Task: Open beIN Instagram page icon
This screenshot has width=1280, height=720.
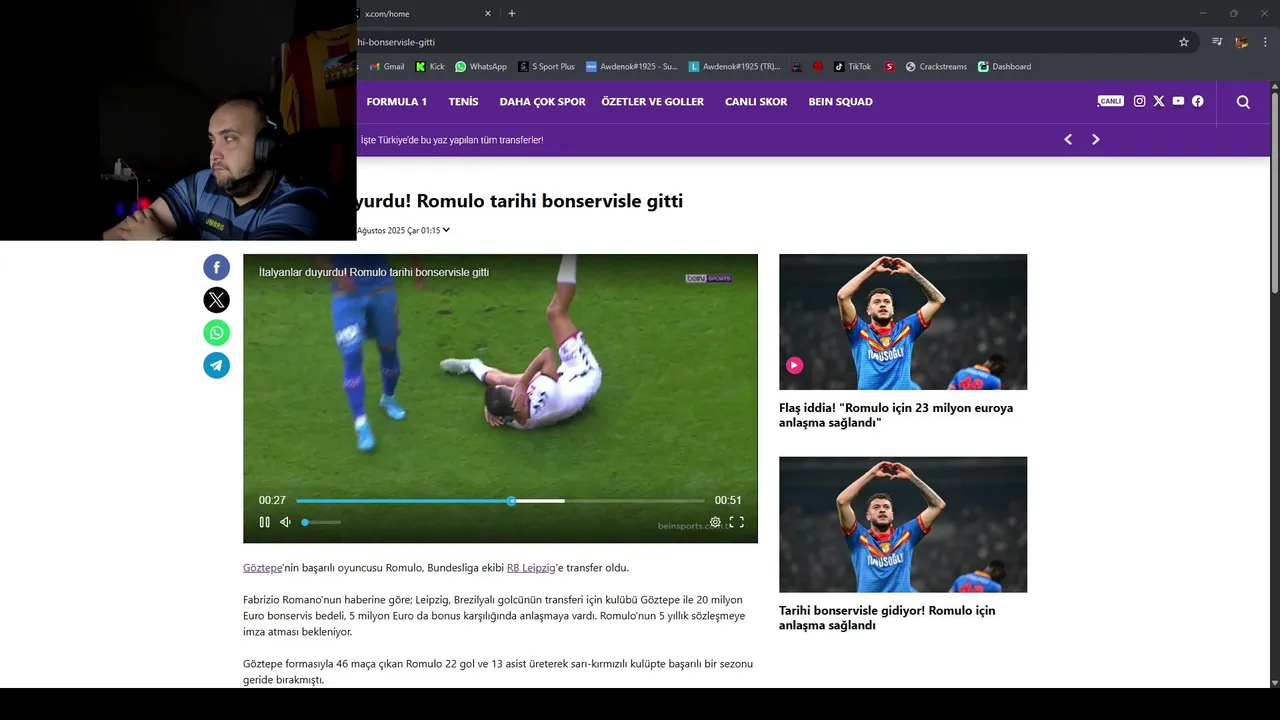Action: (1139, 101)
